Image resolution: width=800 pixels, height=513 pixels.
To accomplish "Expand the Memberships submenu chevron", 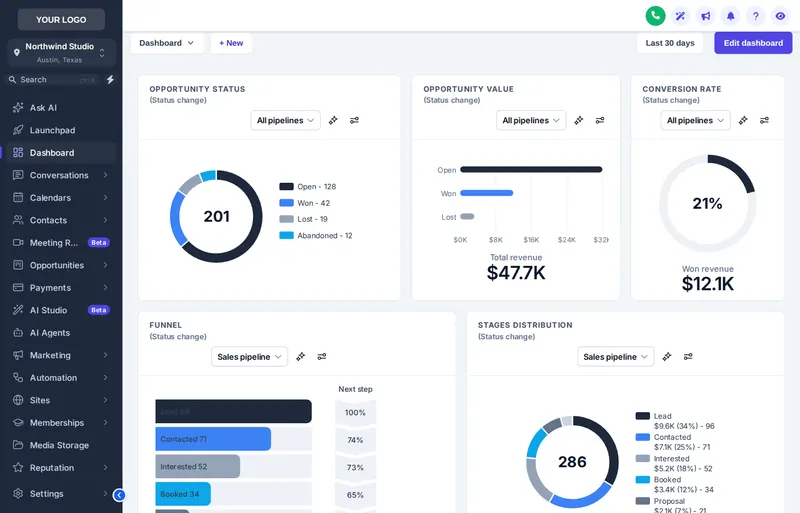I will (x=105, y=422).
